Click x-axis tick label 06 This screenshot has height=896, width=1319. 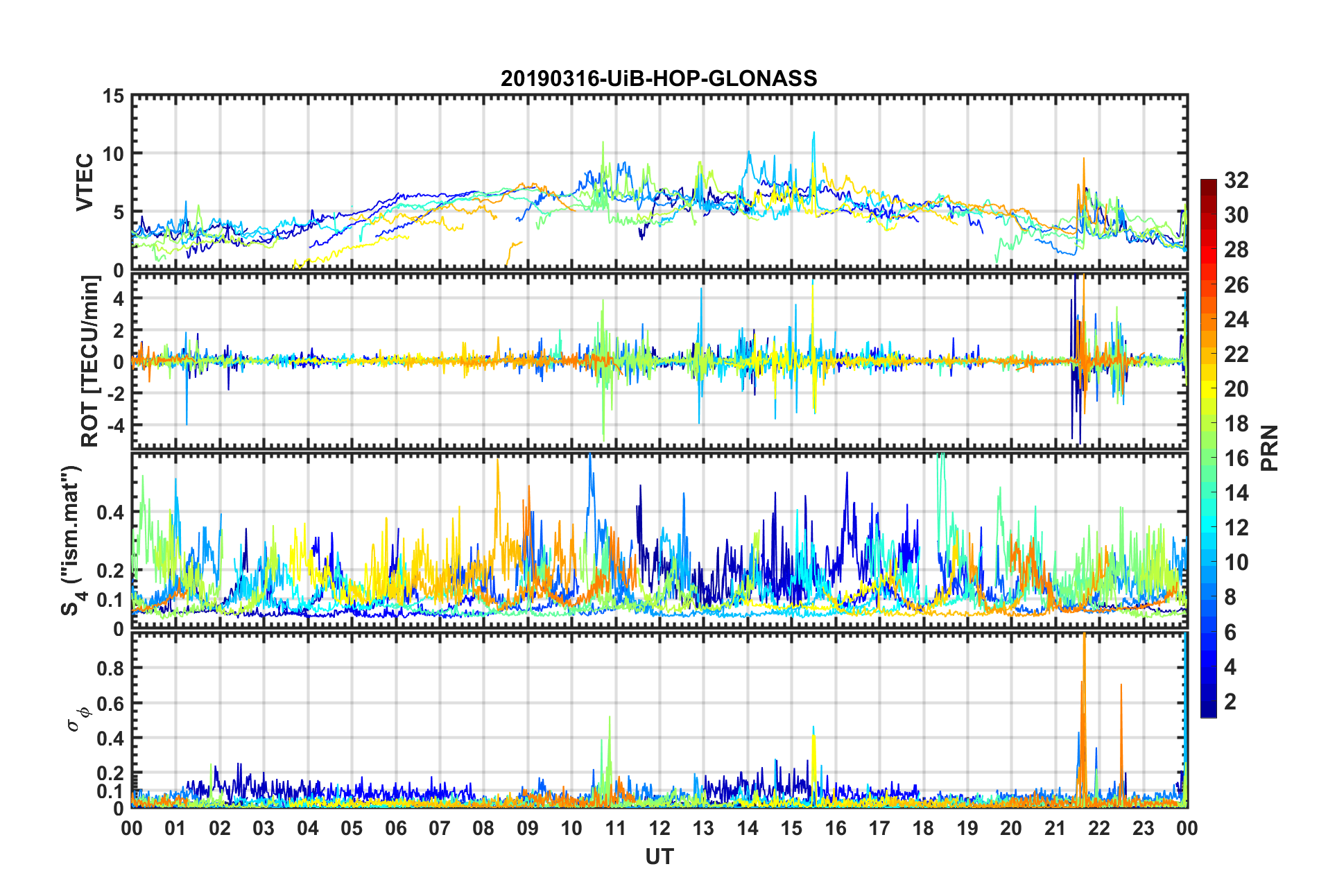[x=395, y=828]
